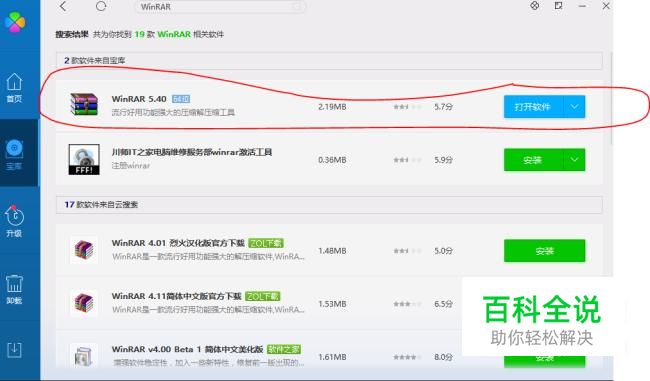
Task: Refresh the page with the circular arrow
Action: [x=101, y=6]
